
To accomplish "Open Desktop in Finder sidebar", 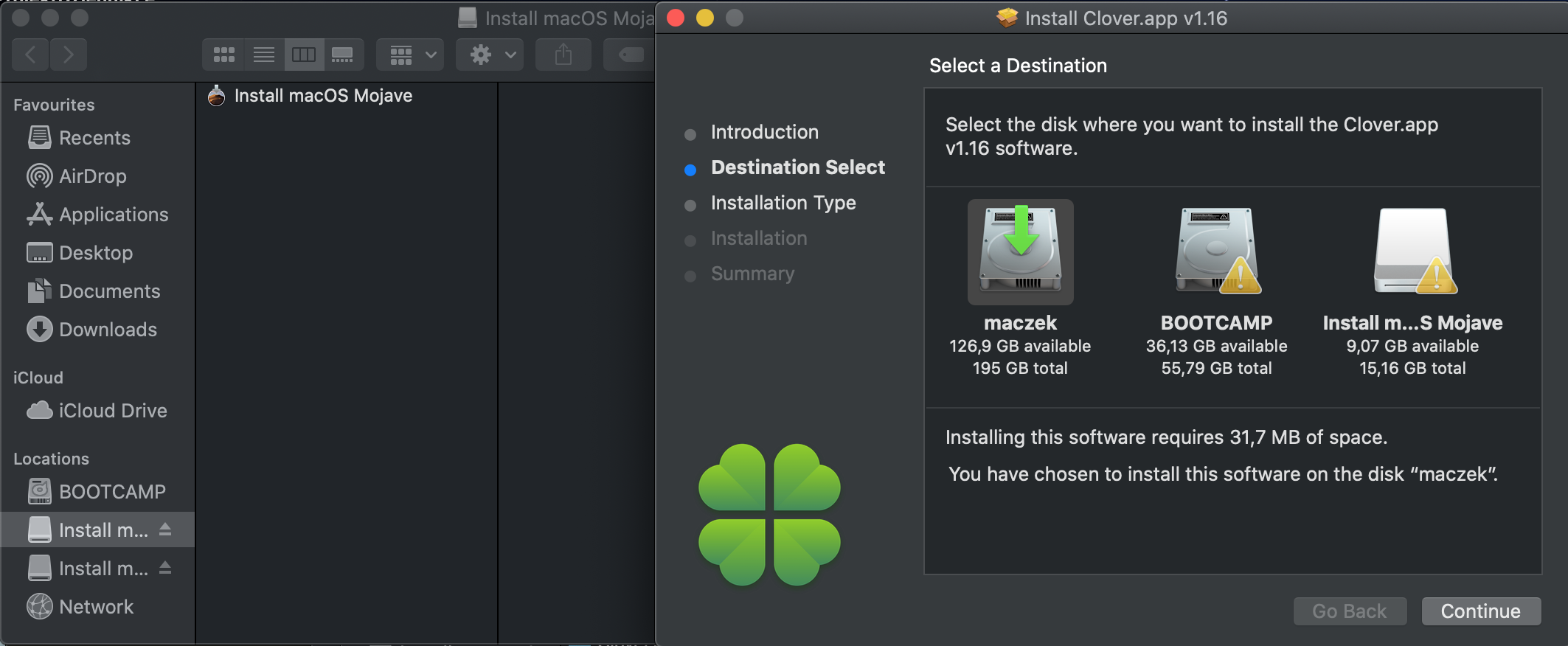I will point(96,253).
